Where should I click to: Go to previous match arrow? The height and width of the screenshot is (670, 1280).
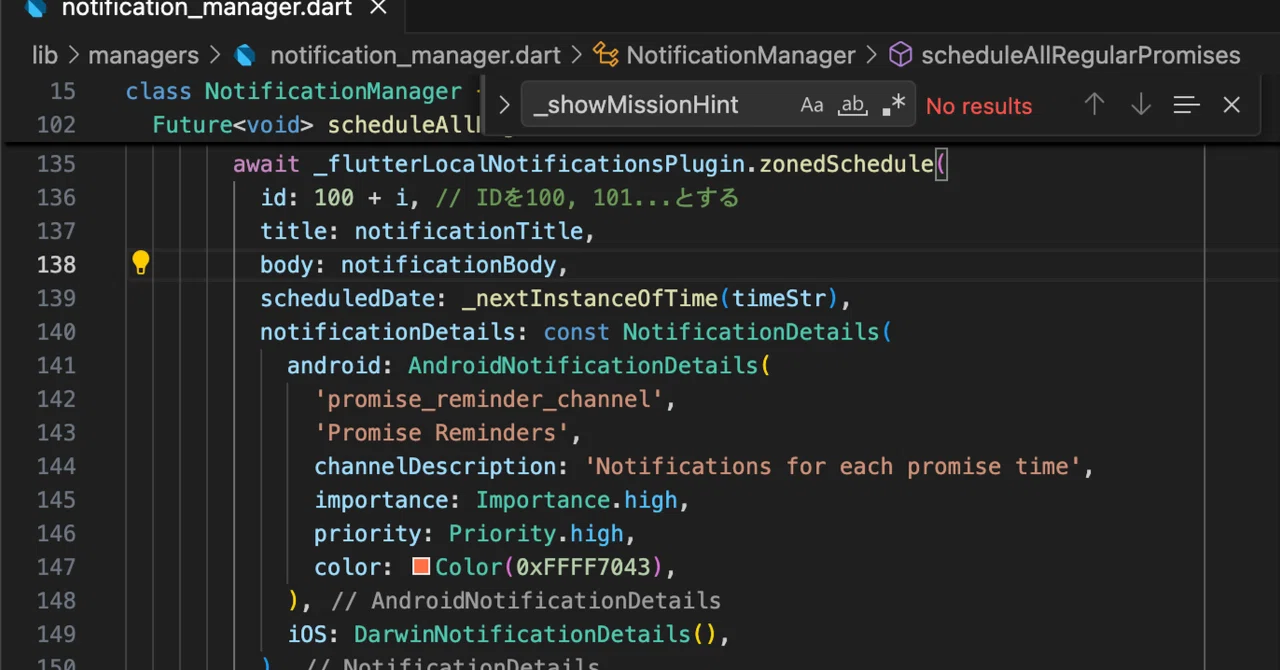1094,104
